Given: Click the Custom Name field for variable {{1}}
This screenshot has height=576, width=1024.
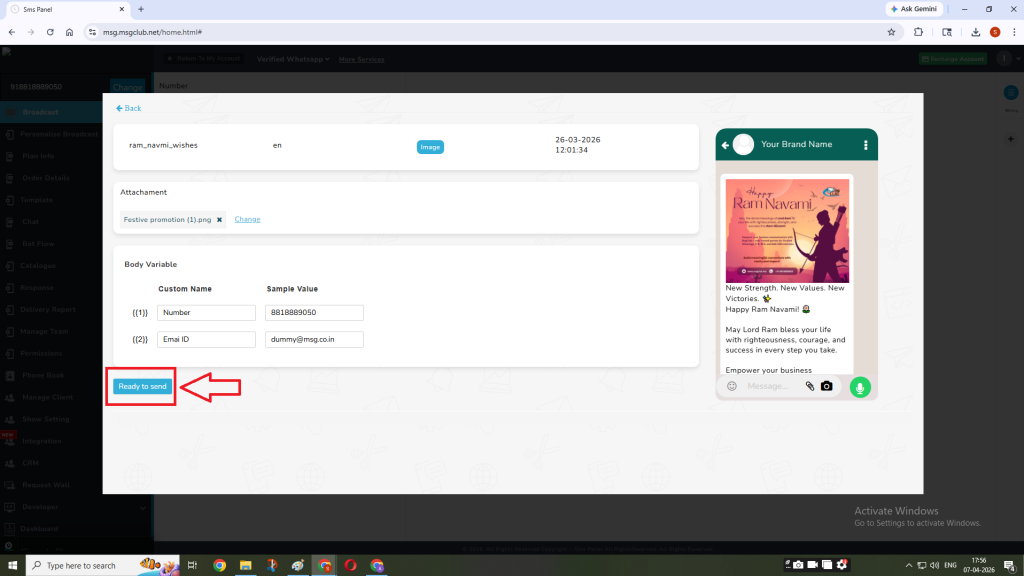Looking at the screenshot, I should tap(206, 312).
